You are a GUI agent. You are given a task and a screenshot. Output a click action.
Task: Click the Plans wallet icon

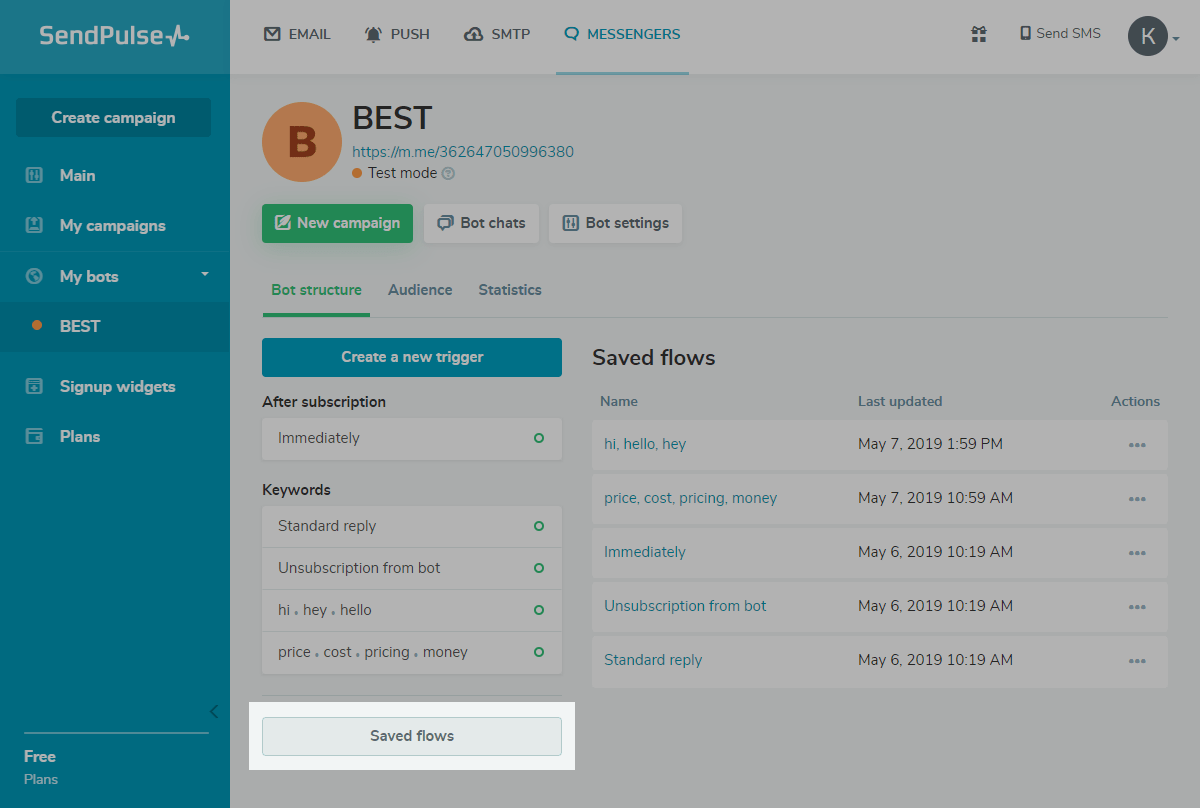(x=34, y=436)
